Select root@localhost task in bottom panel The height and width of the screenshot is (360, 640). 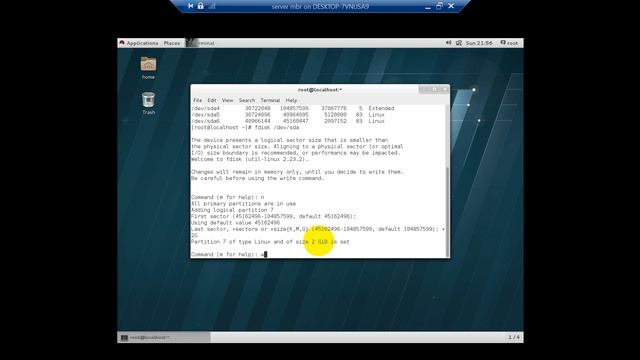(x=164, y=338)
